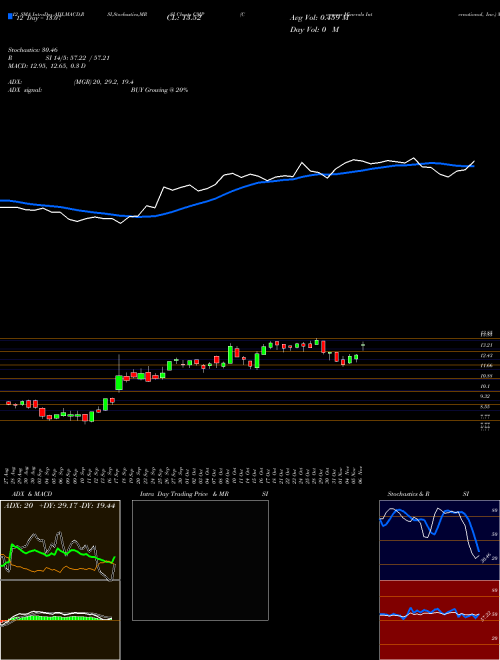500x660 pixels.
Task: Click the 'ADX signal:' label
Action: 25,90
